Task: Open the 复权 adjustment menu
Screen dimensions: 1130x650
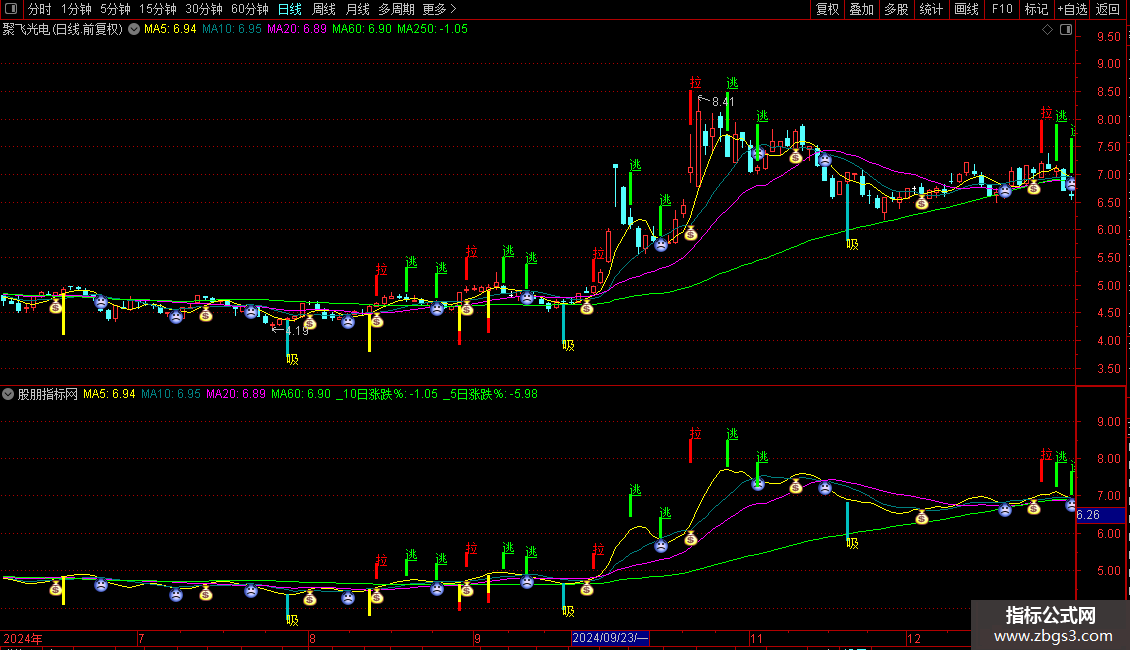Action: (x=827, y=9)
